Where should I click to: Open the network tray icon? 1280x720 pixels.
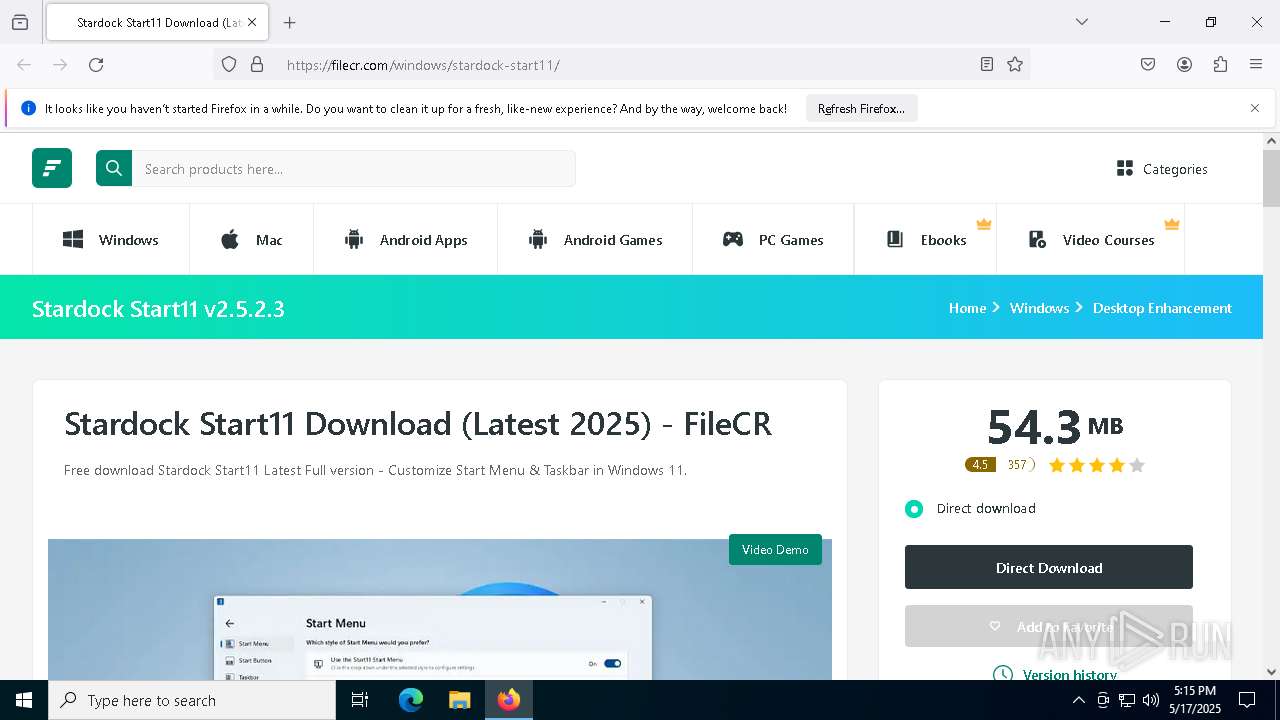(1127, 700)
